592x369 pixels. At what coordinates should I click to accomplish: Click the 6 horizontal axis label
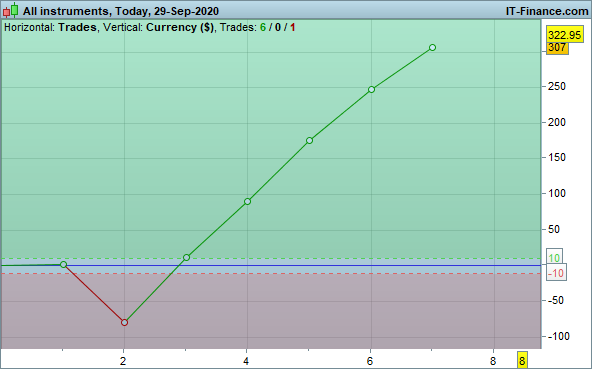click(x=370, y=361)
